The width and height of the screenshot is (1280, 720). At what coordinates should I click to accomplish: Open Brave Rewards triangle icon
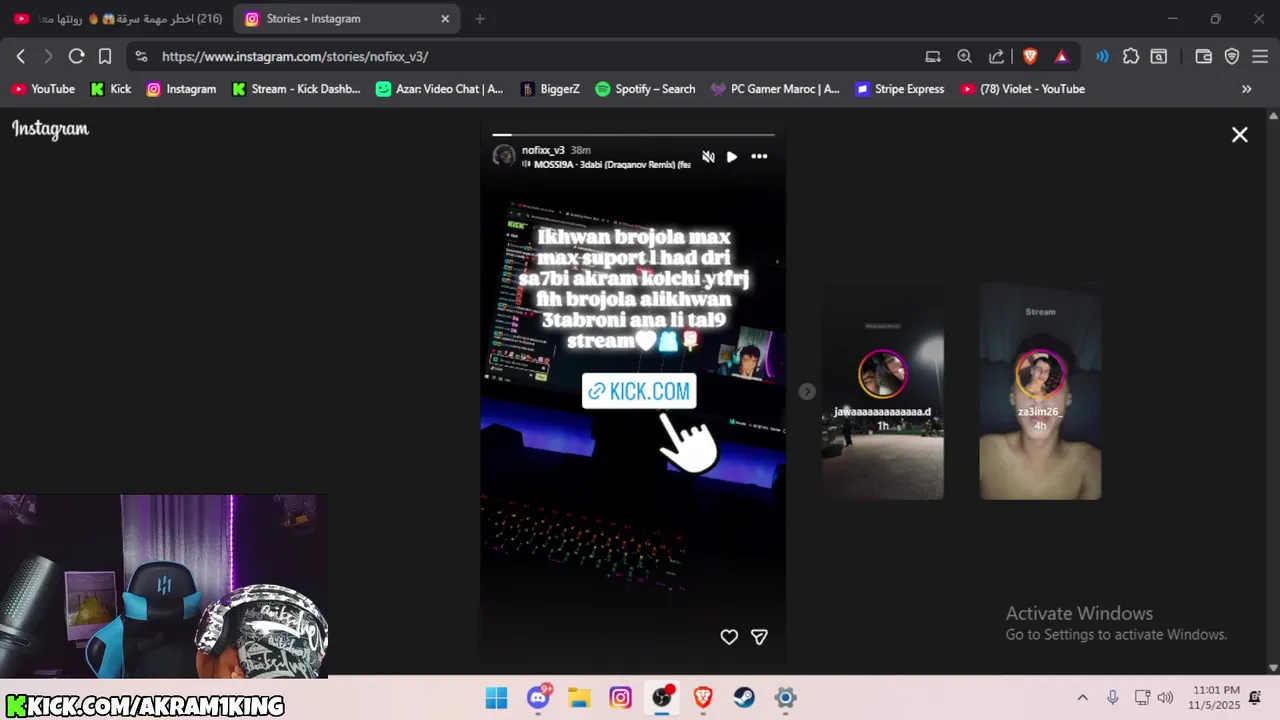click(x=1062, y=57)
